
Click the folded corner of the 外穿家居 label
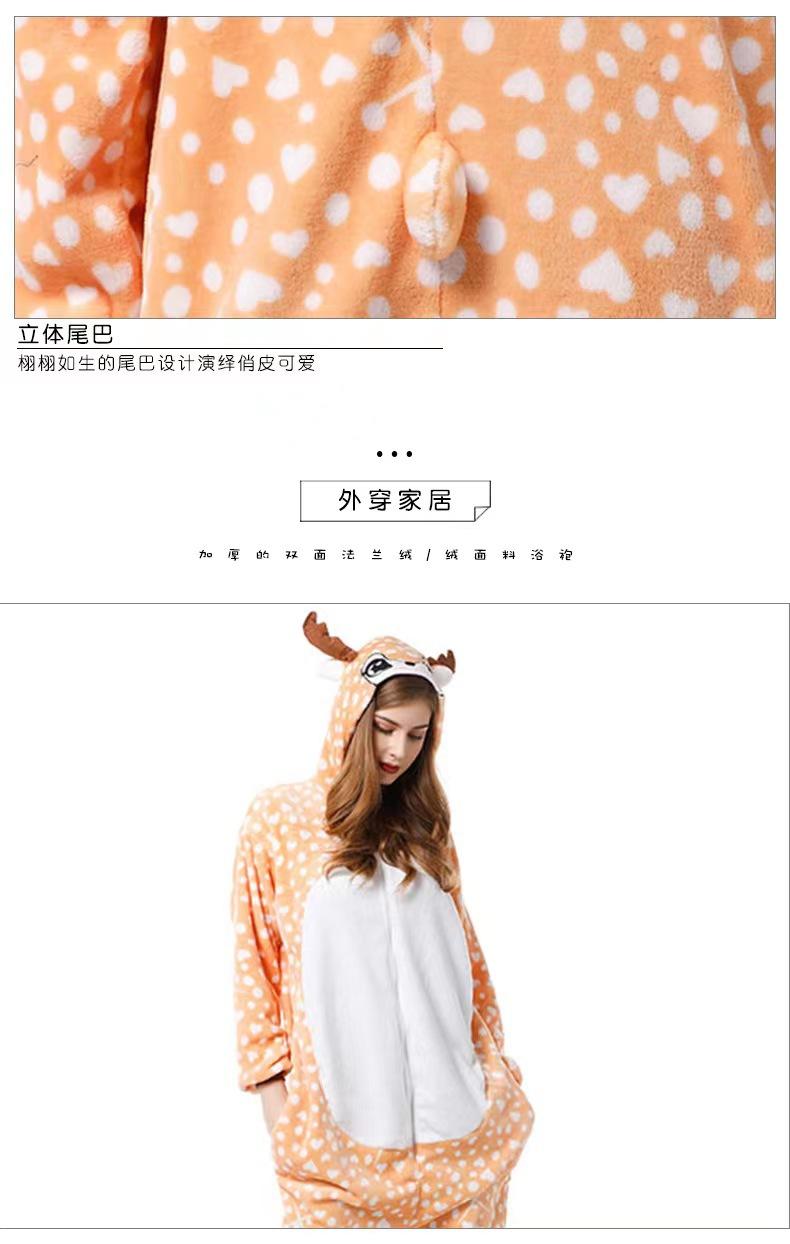pyautogui.click(x=482, y=513)
